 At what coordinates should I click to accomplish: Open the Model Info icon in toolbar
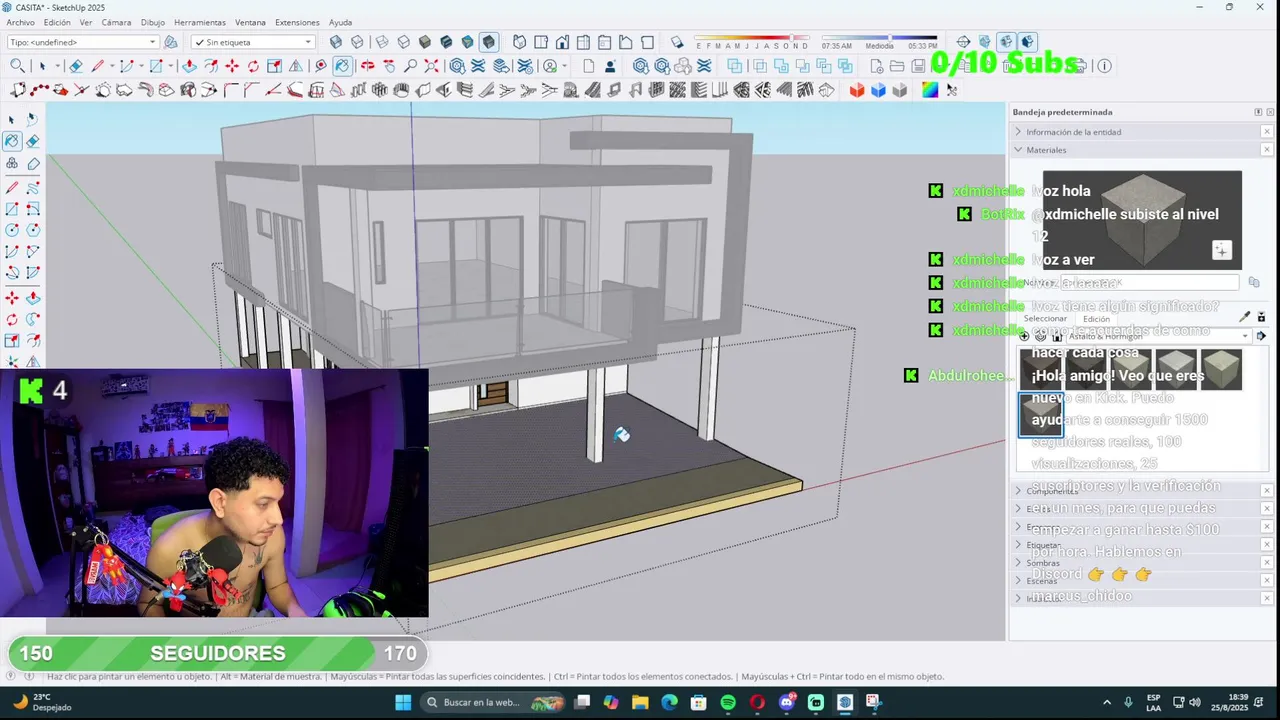[x=1104, y=66]
